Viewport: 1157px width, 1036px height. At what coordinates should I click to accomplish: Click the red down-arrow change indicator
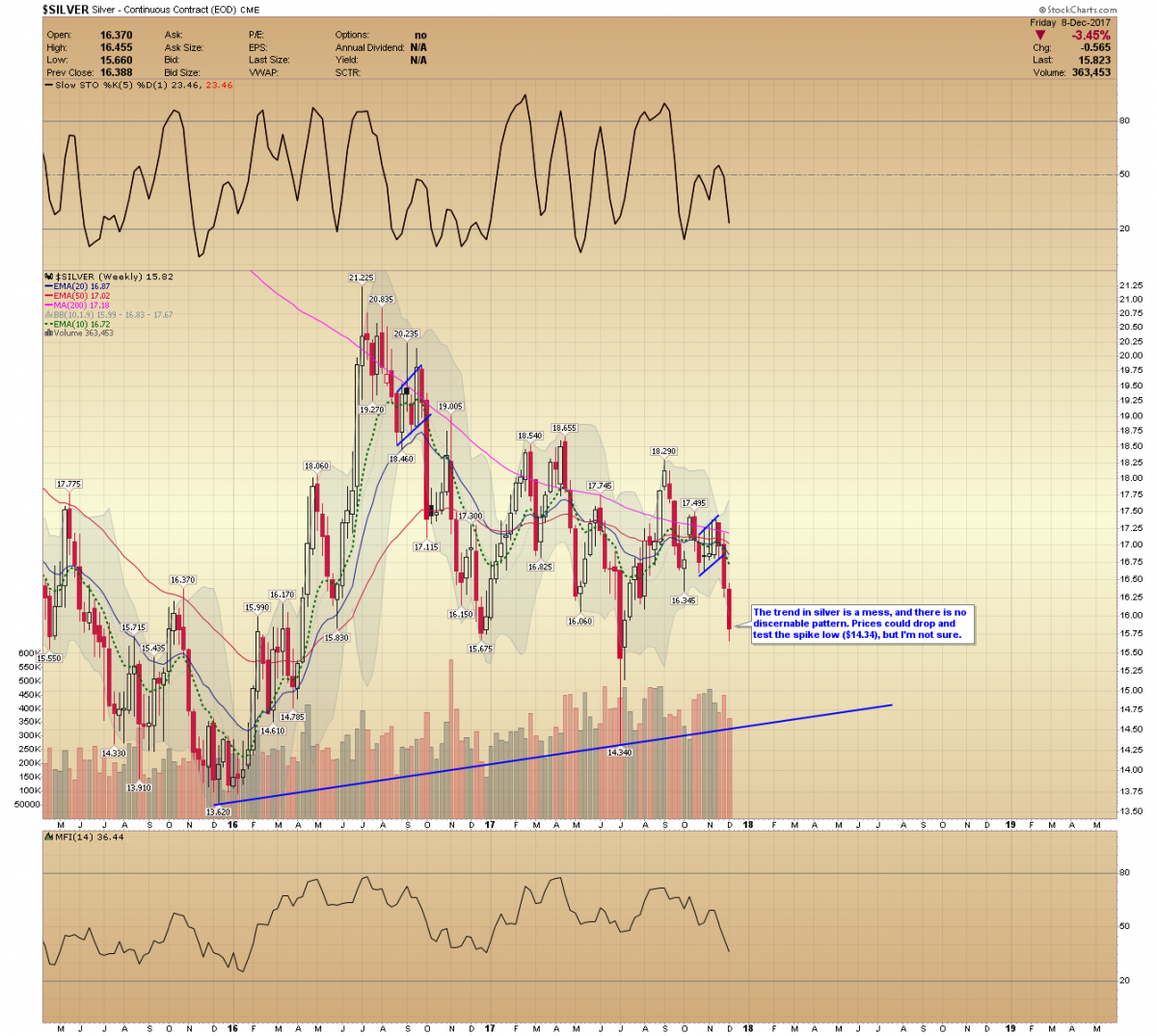coord(1040,36)
